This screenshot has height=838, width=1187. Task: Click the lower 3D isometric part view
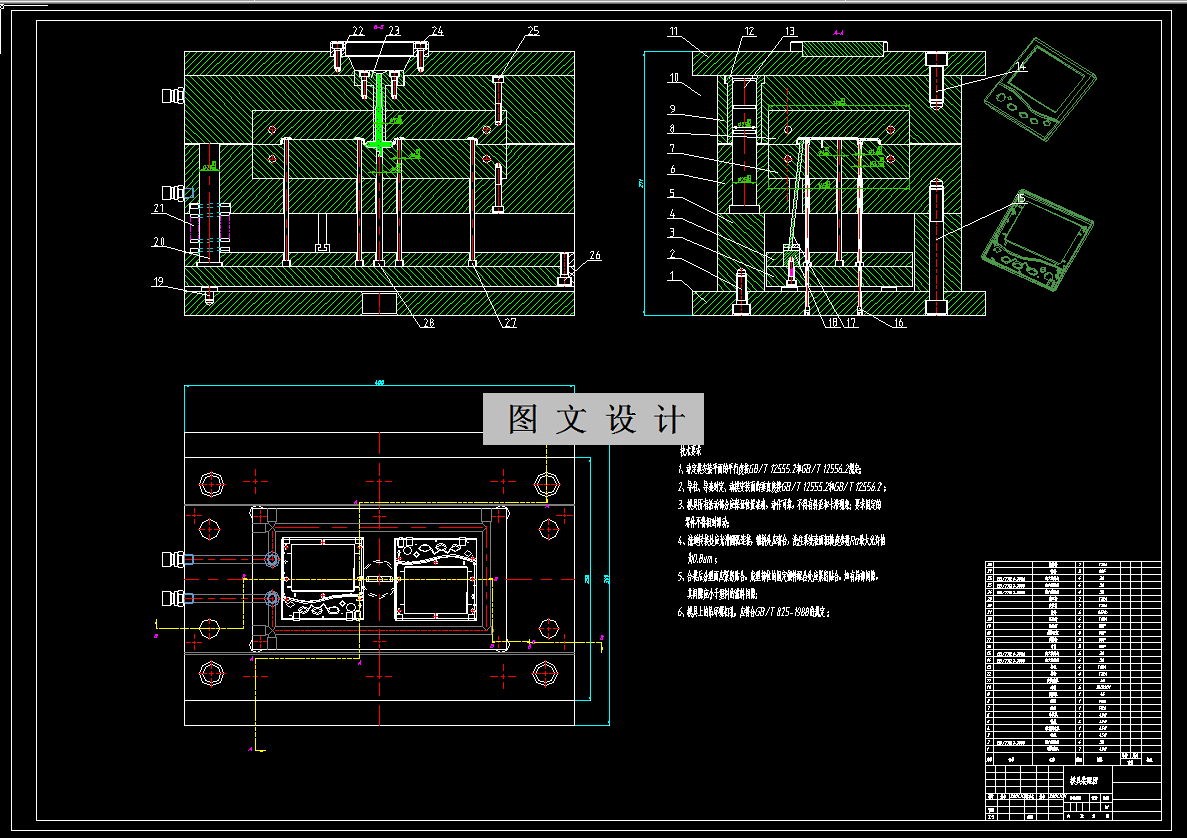[x=1038, y=241]
